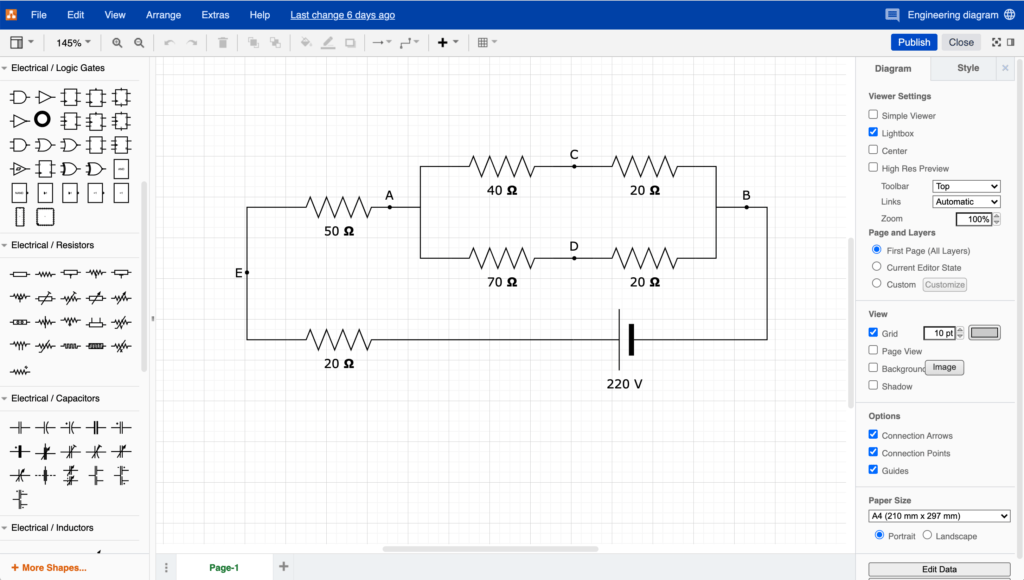The image size is (1024, 580).
Task: Collapse Electrical / Resistors section
Action: click(x=52, y=245)
